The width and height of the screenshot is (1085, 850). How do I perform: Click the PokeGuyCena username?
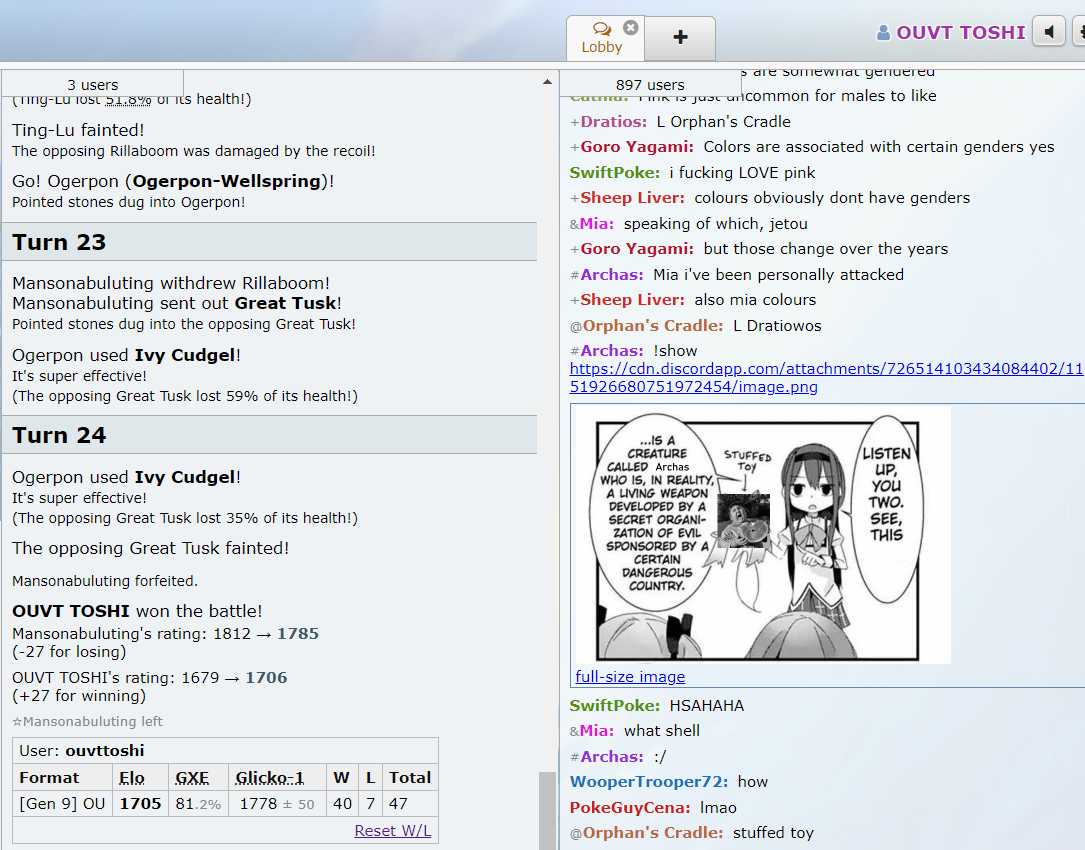630,808
